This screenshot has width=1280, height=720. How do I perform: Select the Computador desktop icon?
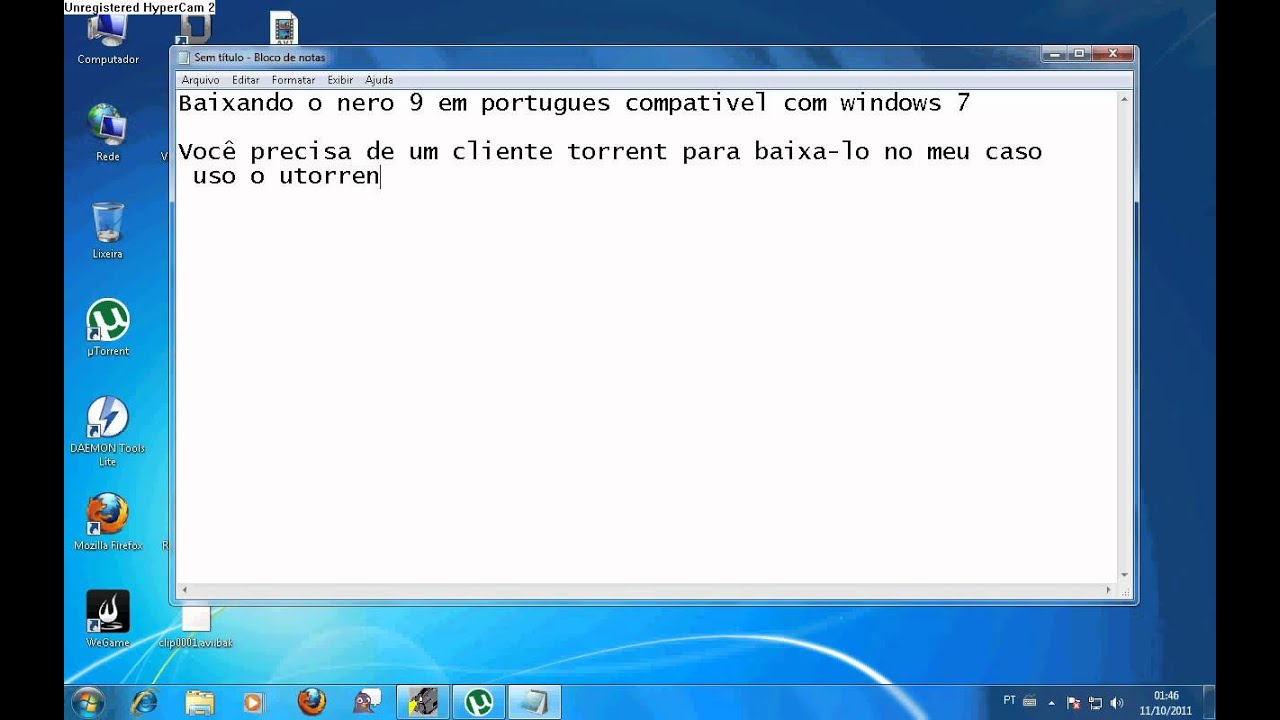pos(108,40)
